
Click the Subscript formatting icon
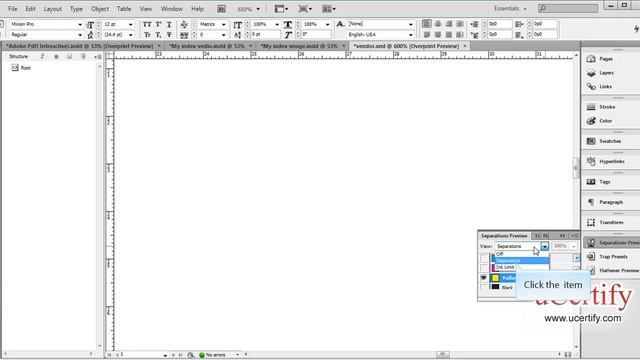tap(158, 35)
